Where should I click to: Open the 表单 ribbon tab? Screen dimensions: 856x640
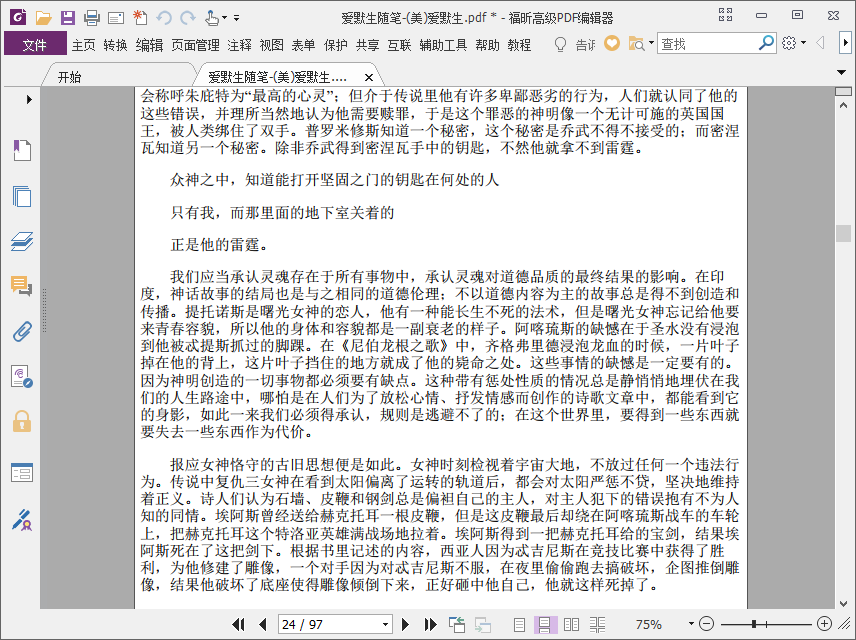click(x=303, y=45)
